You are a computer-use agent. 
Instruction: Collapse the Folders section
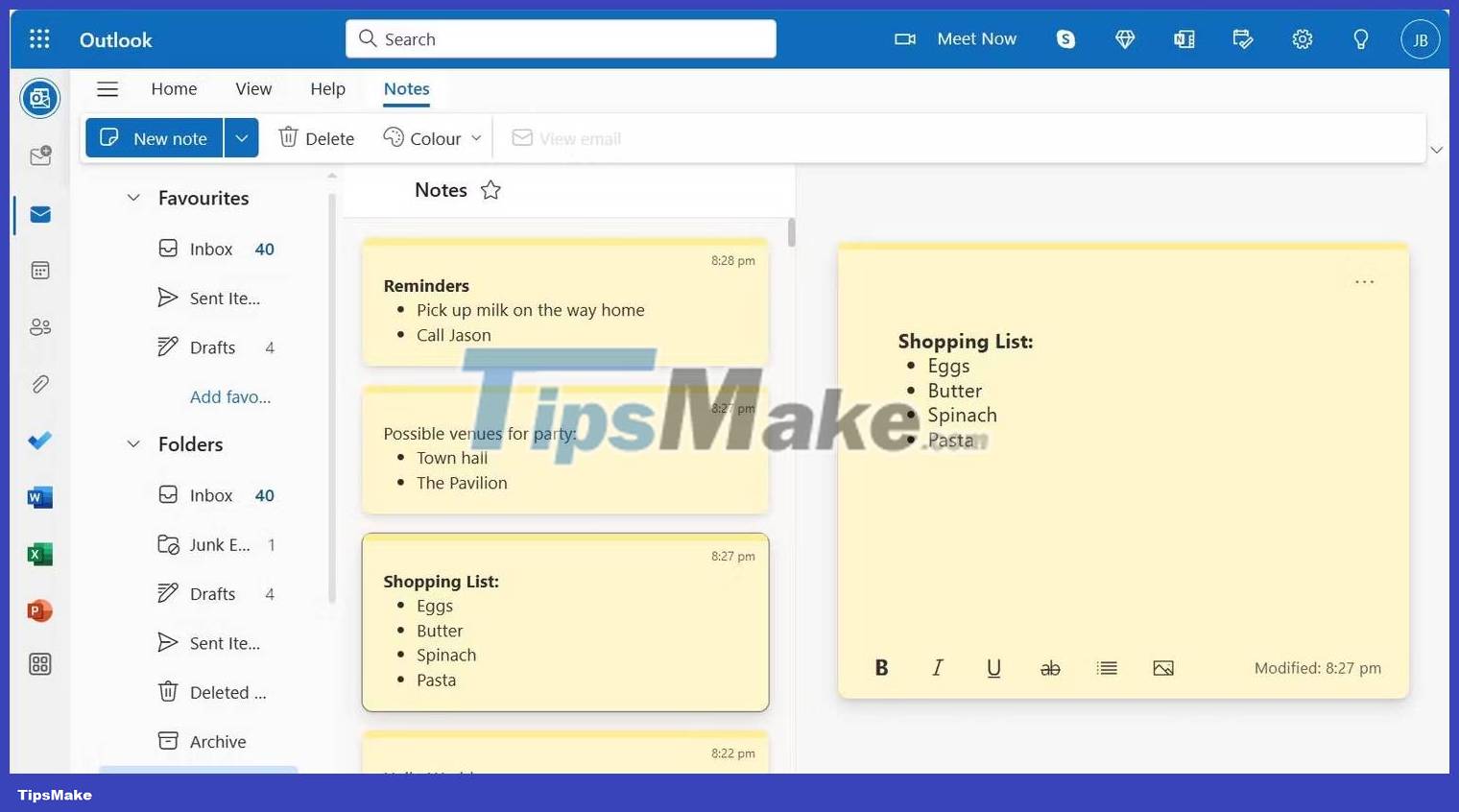point(133,443)
